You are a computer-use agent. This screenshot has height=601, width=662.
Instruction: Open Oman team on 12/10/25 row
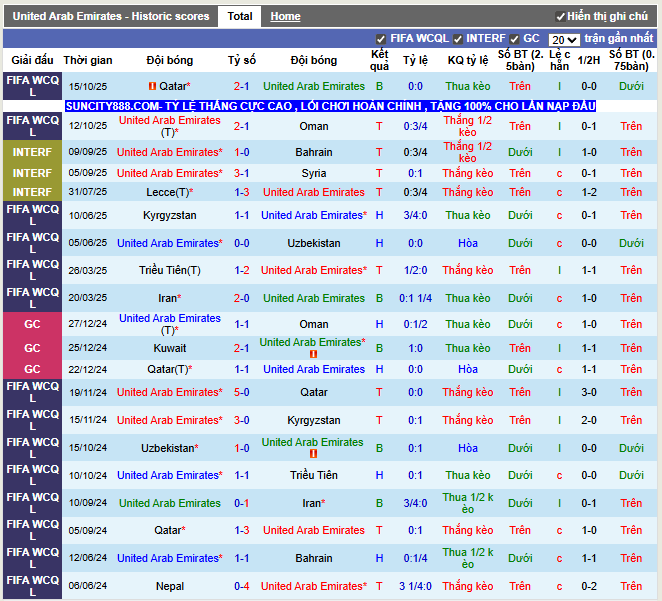[x=314, y=126]
